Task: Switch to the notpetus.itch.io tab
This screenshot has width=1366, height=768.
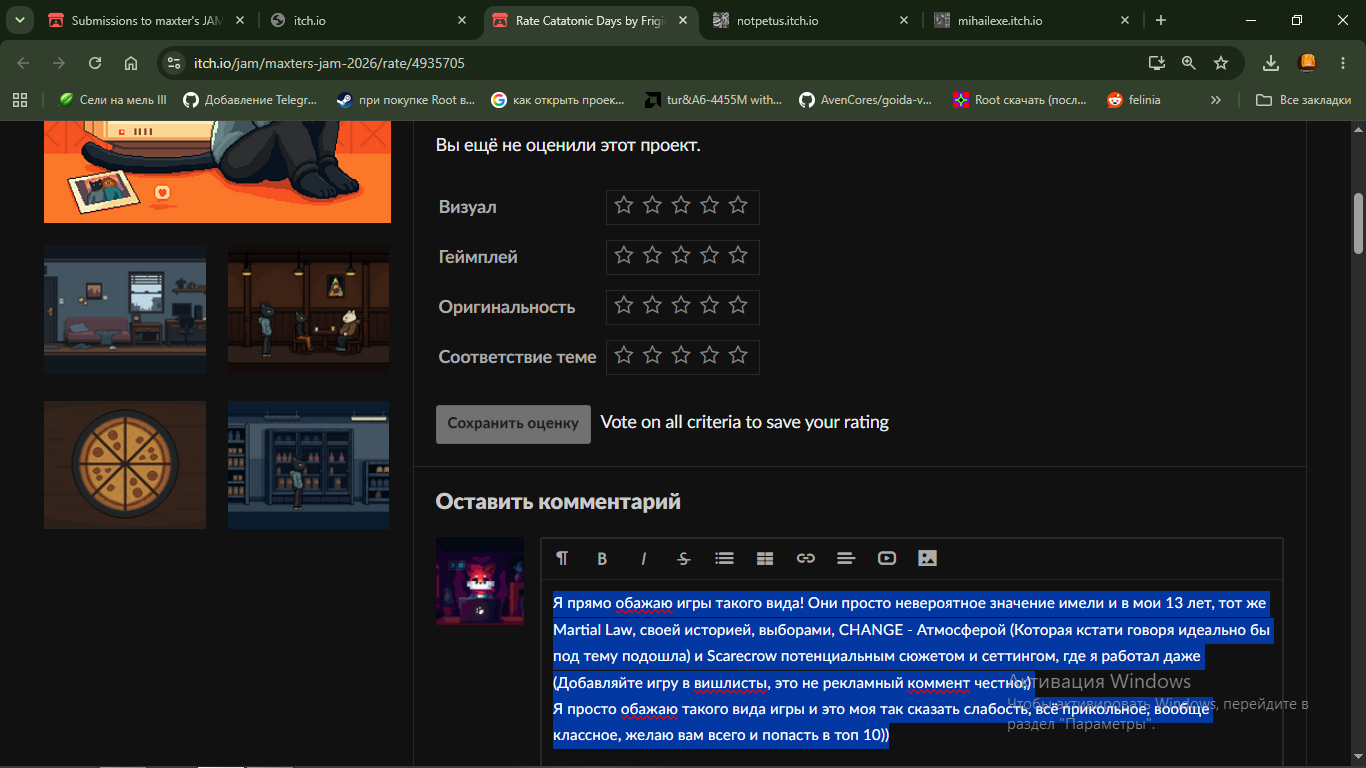Action: click(x=811, y=20)
